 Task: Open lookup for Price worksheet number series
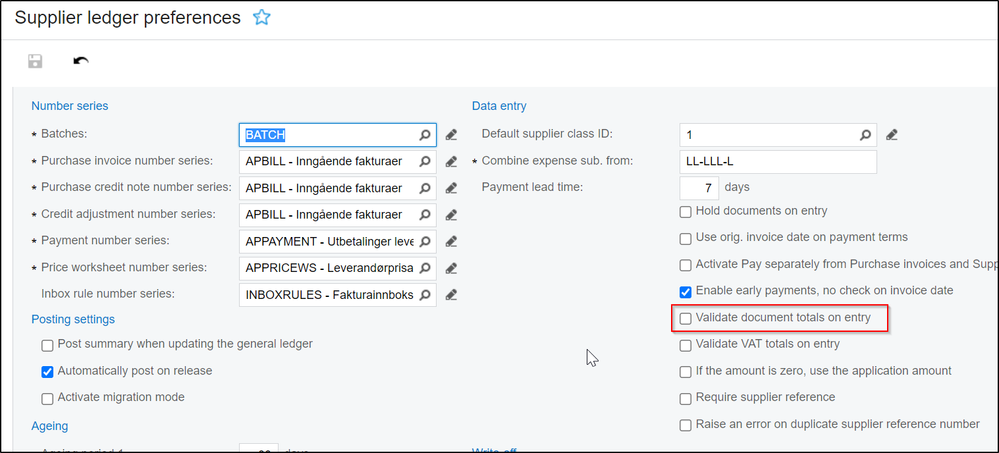[x=425, y=268]
